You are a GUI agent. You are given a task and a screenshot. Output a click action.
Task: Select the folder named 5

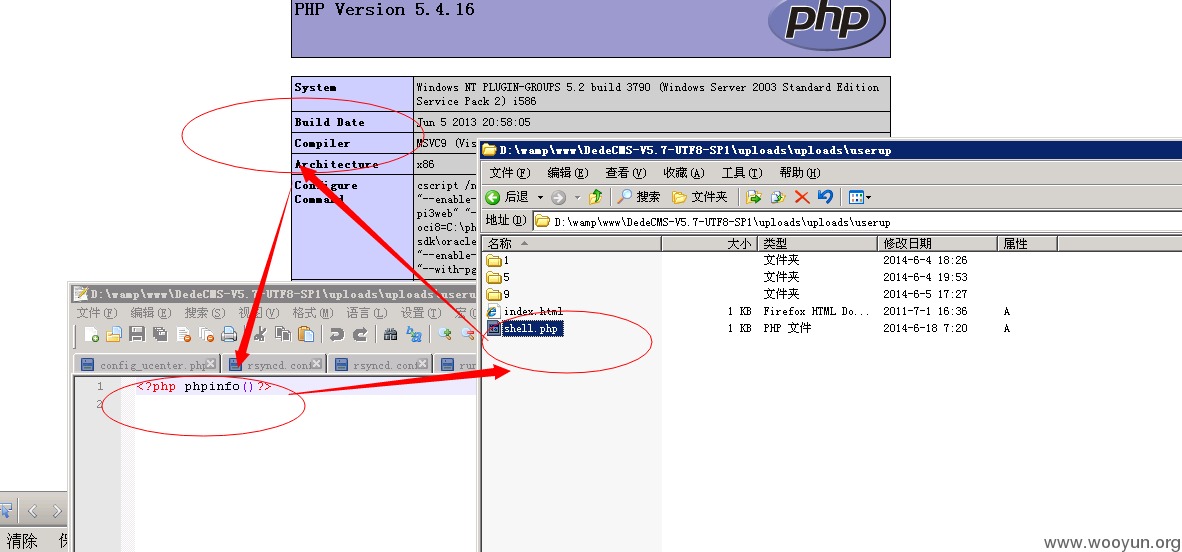pos(498,278)
